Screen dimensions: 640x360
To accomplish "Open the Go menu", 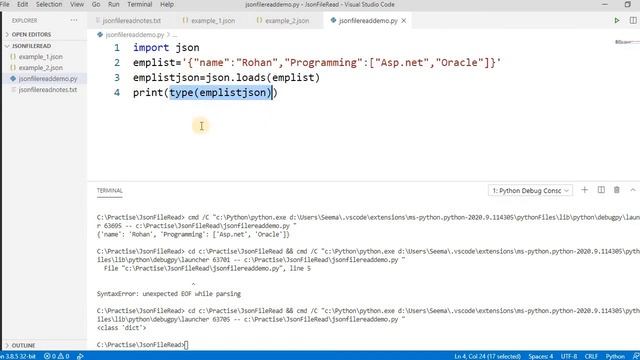I will click(96, 4).
